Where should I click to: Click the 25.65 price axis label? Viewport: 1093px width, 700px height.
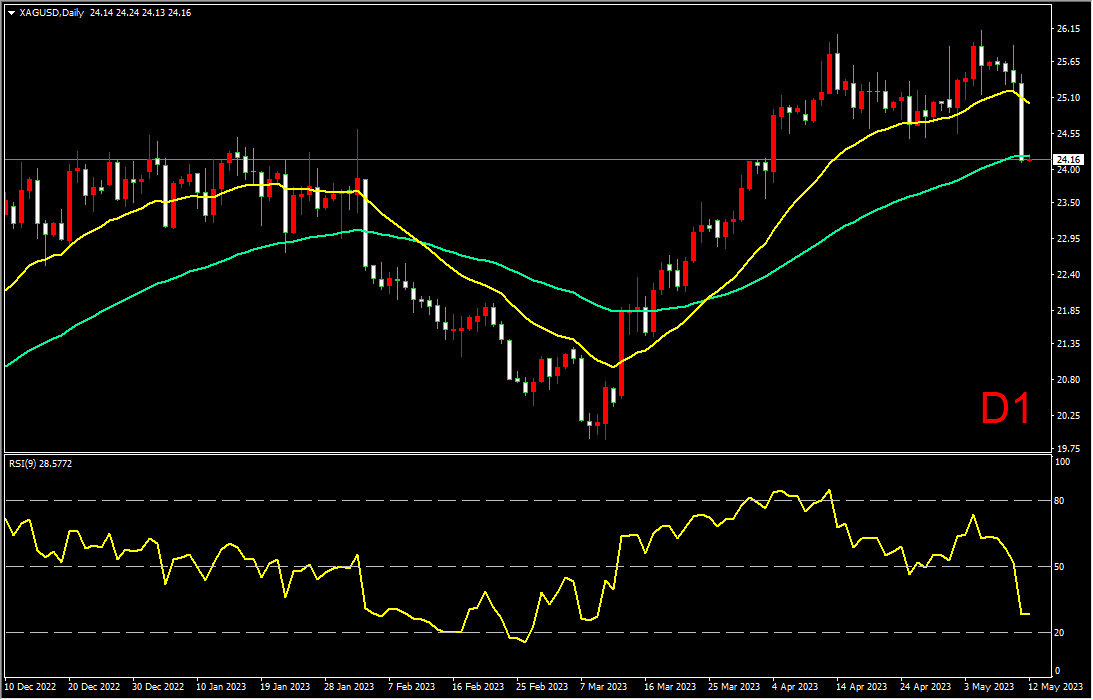[x=1069, y=61]
